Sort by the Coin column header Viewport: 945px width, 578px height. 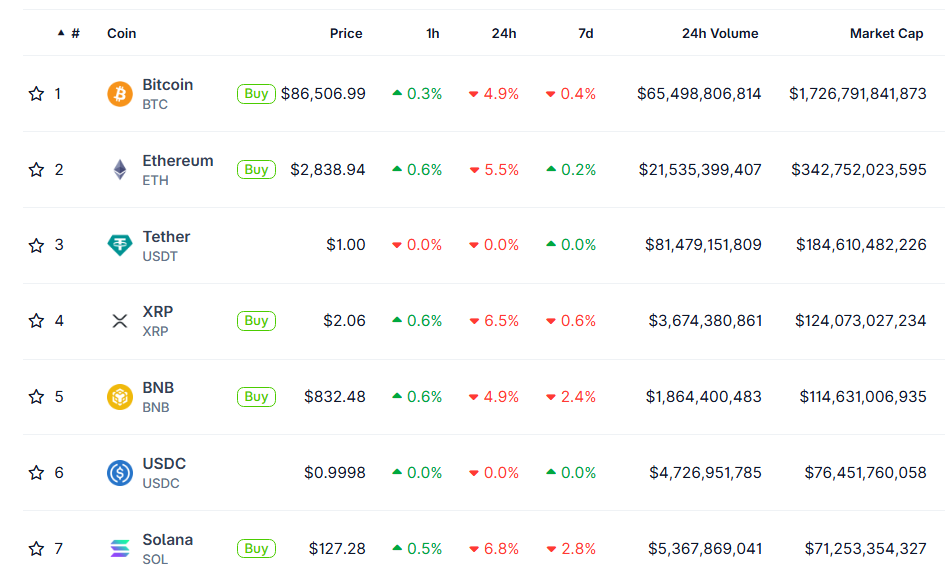(122, 33)
